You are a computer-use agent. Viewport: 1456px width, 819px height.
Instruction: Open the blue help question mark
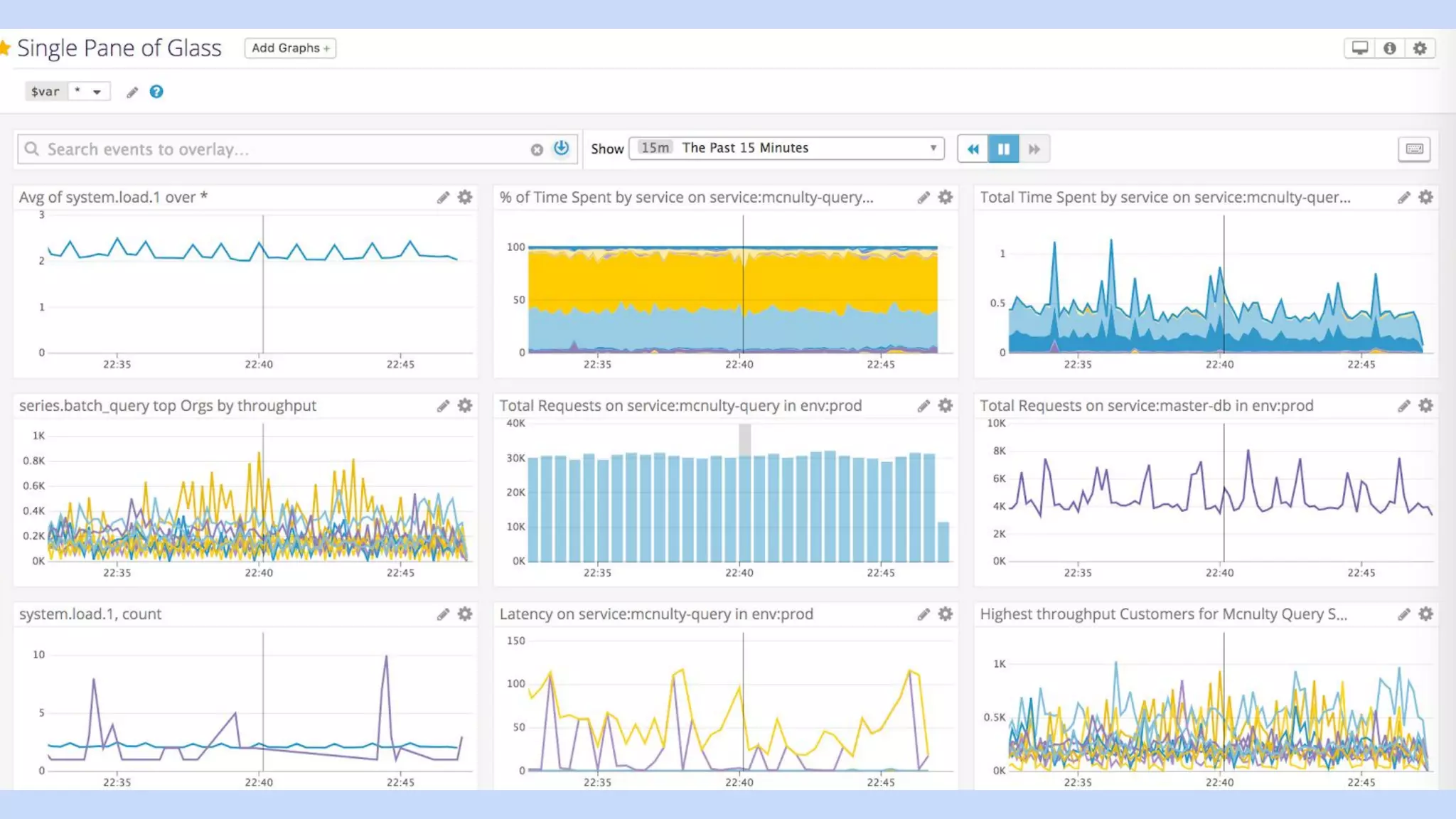(156, 92)
